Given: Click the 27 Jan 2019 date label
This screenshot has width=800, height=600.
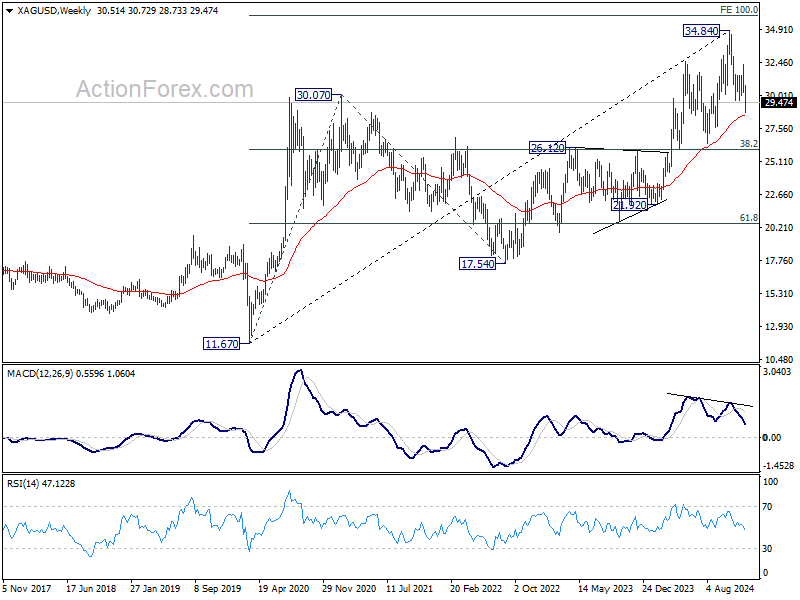Looking at the screenshot, I should (155, 589).
